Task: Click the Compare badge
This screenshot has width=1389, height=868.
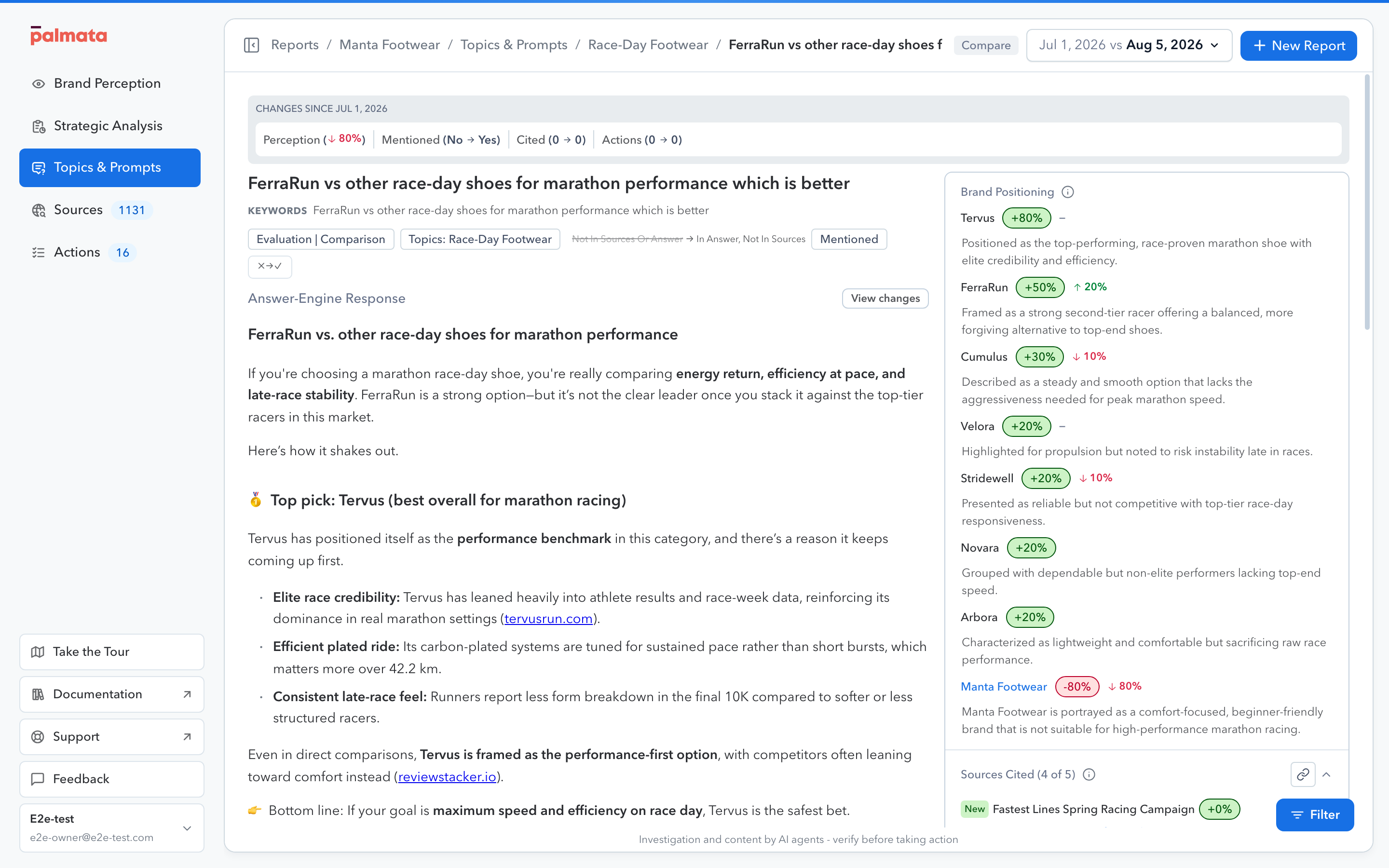Action: click(985, 45)
